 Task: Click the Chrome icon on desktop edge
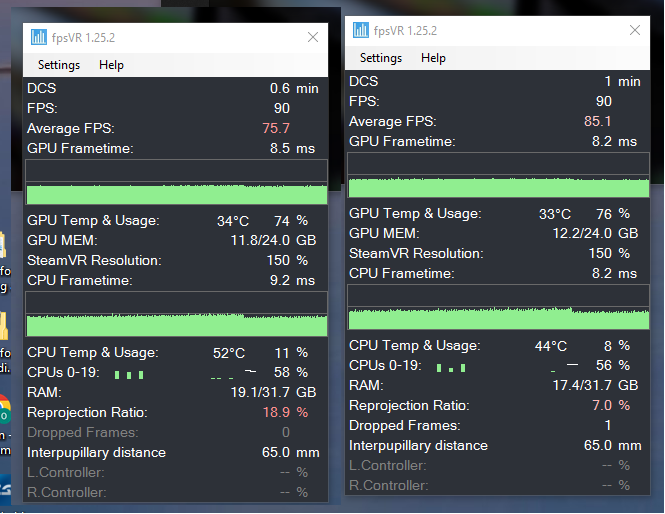tap(4, 411)
